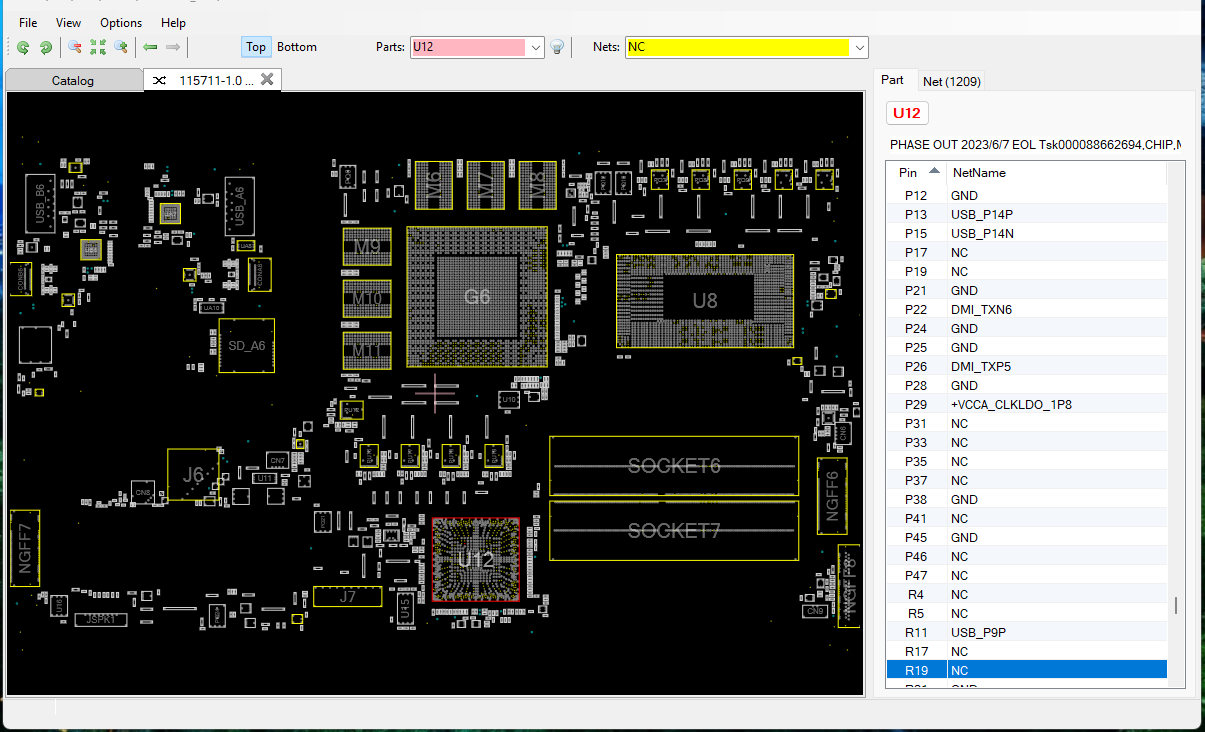Click the light bulb highlight icon

558,47
